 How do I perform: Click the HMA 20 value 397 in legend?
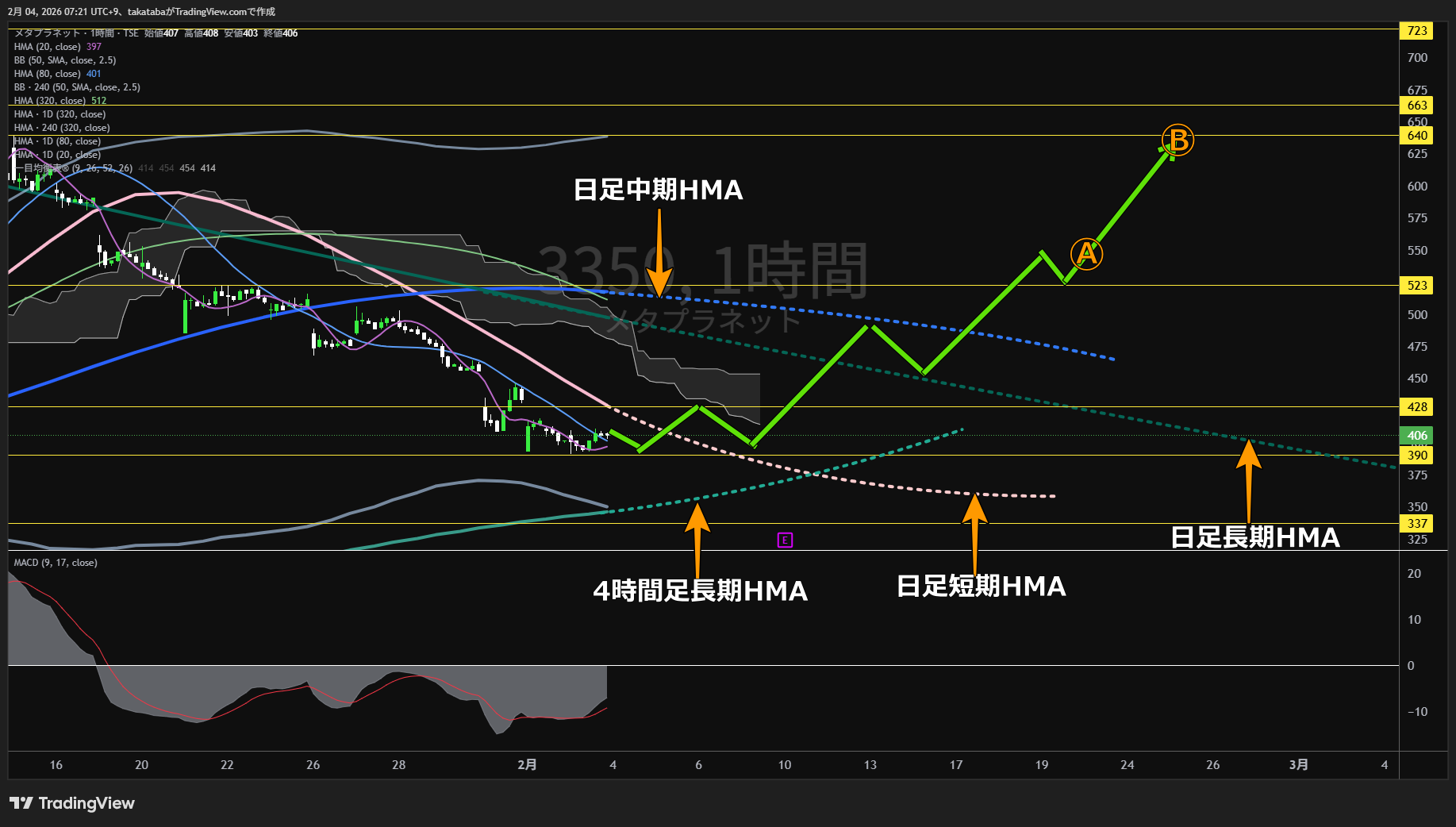[x=94, y=47]
